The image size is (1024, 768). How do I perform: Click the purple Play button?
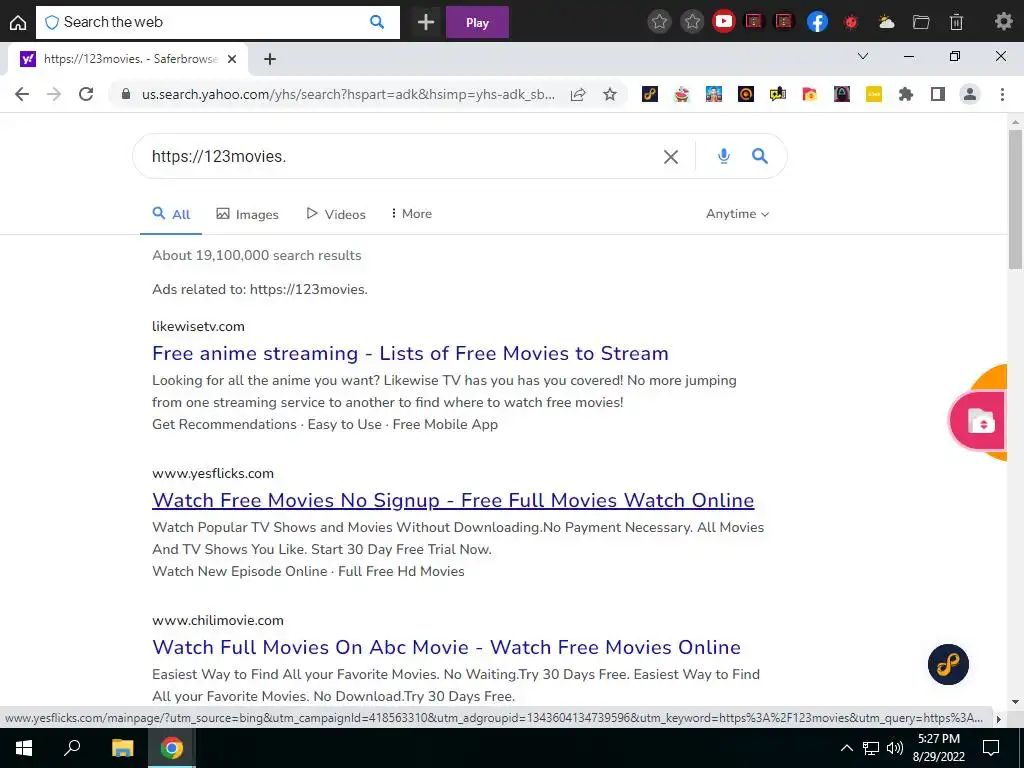pyautogui.click(x=477, y=22)
